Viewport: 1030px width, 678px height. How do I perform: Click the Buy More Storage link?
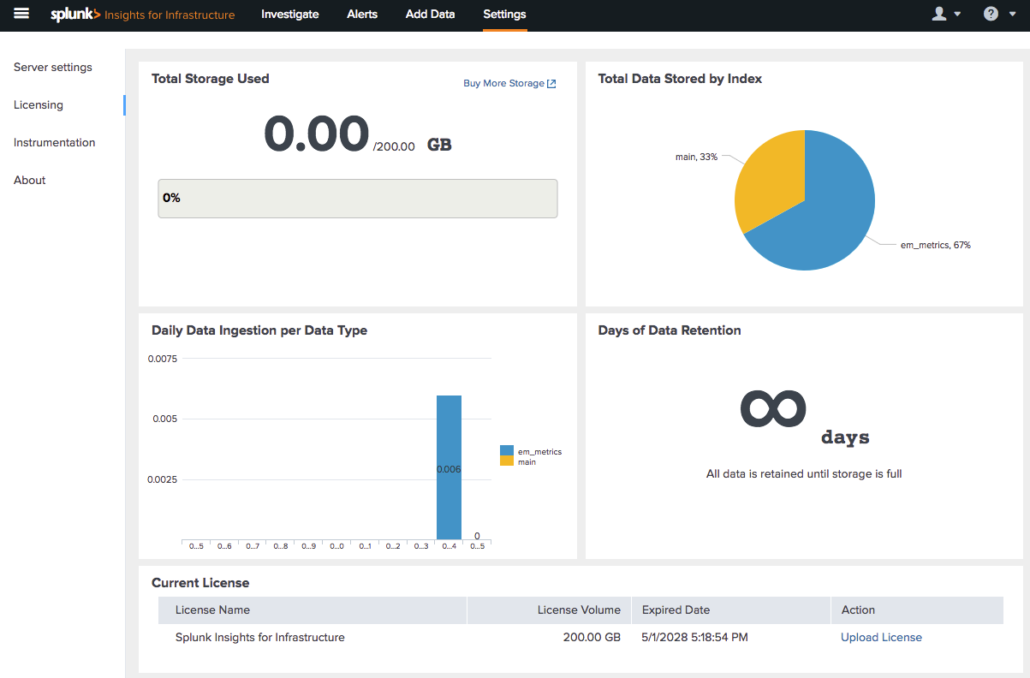click(503, 83)
